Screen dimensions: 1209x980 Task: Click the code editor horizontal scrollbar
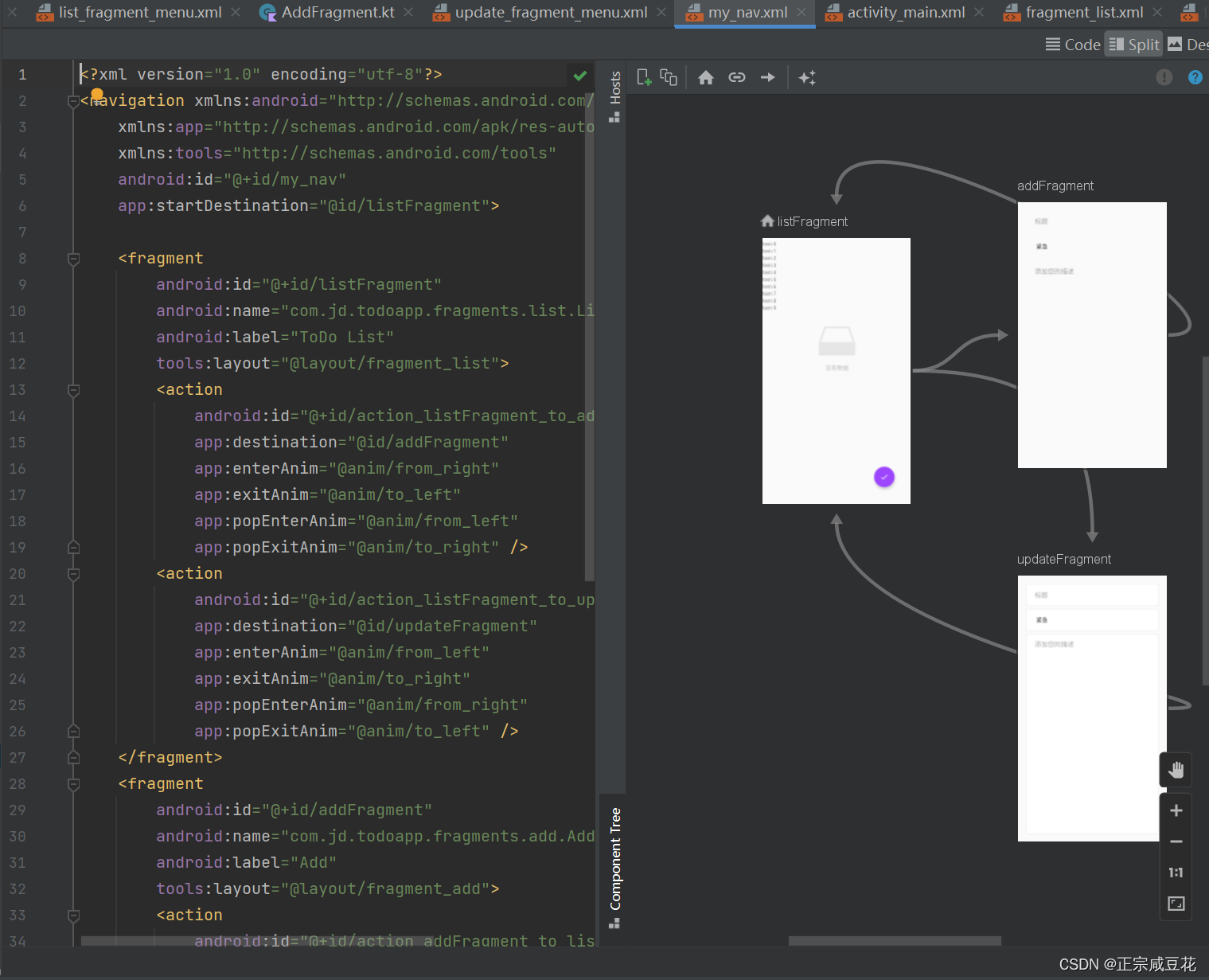click(x=257, y=940)
